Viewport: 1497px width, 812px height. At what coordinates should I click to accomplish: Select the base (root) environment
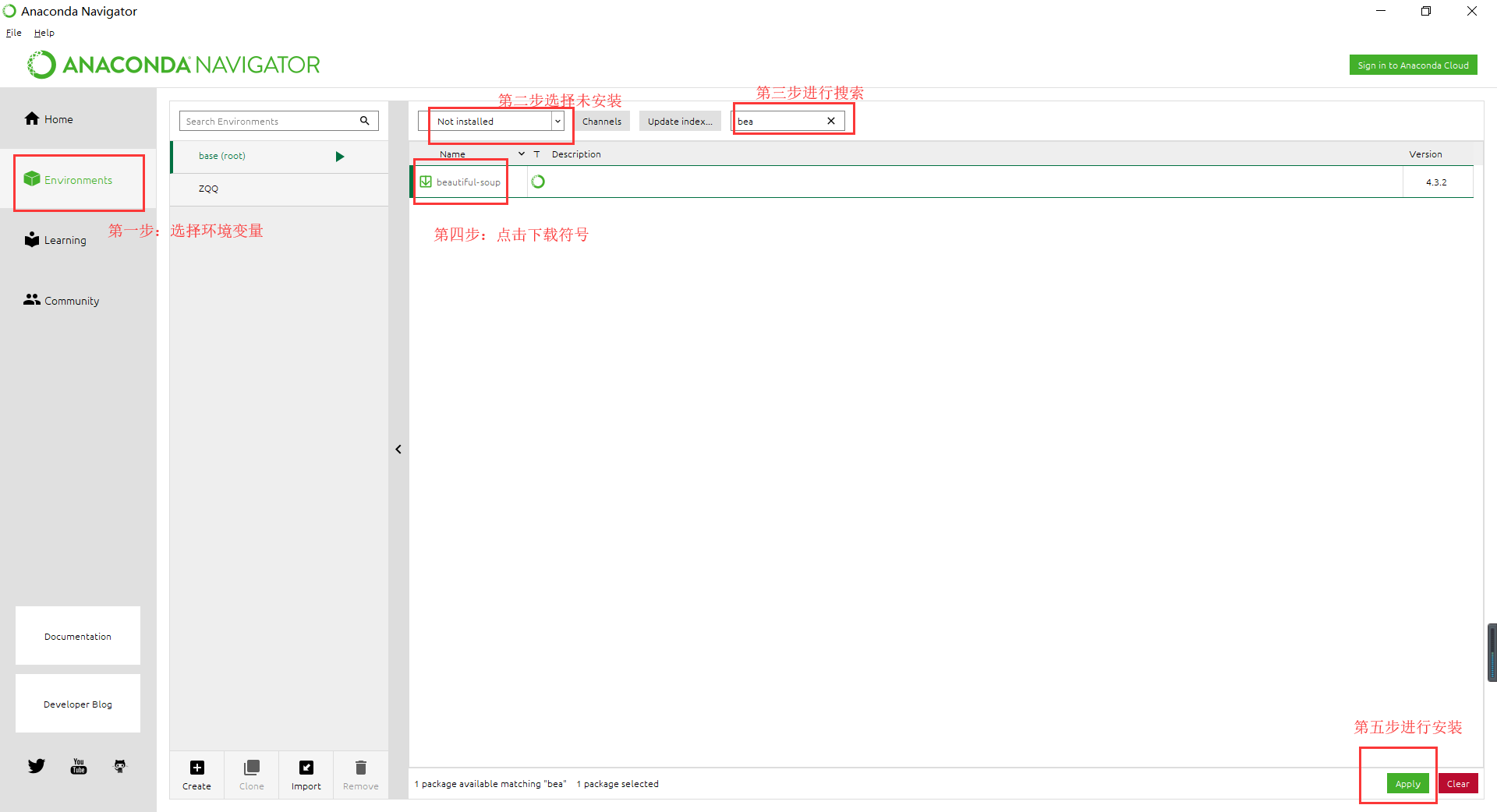pyautogui.click(x=279, y=157)
